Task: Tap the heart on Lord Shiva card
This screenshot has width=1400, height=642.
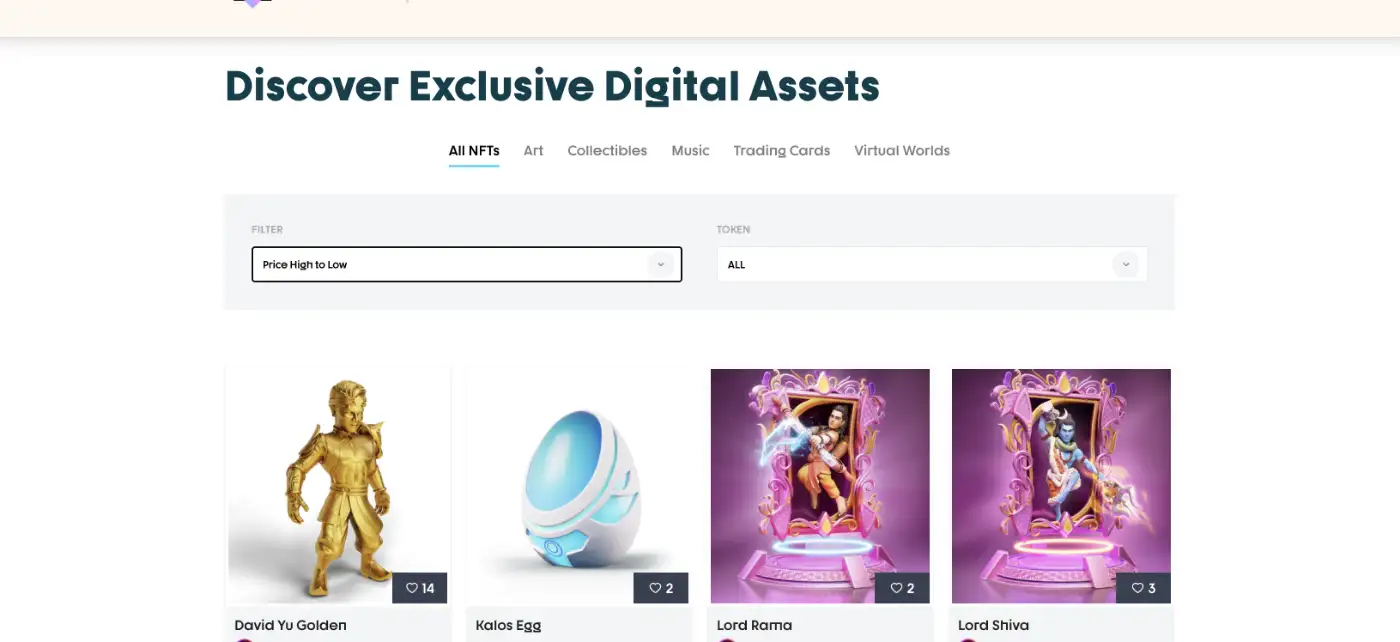Action: 1137,588
